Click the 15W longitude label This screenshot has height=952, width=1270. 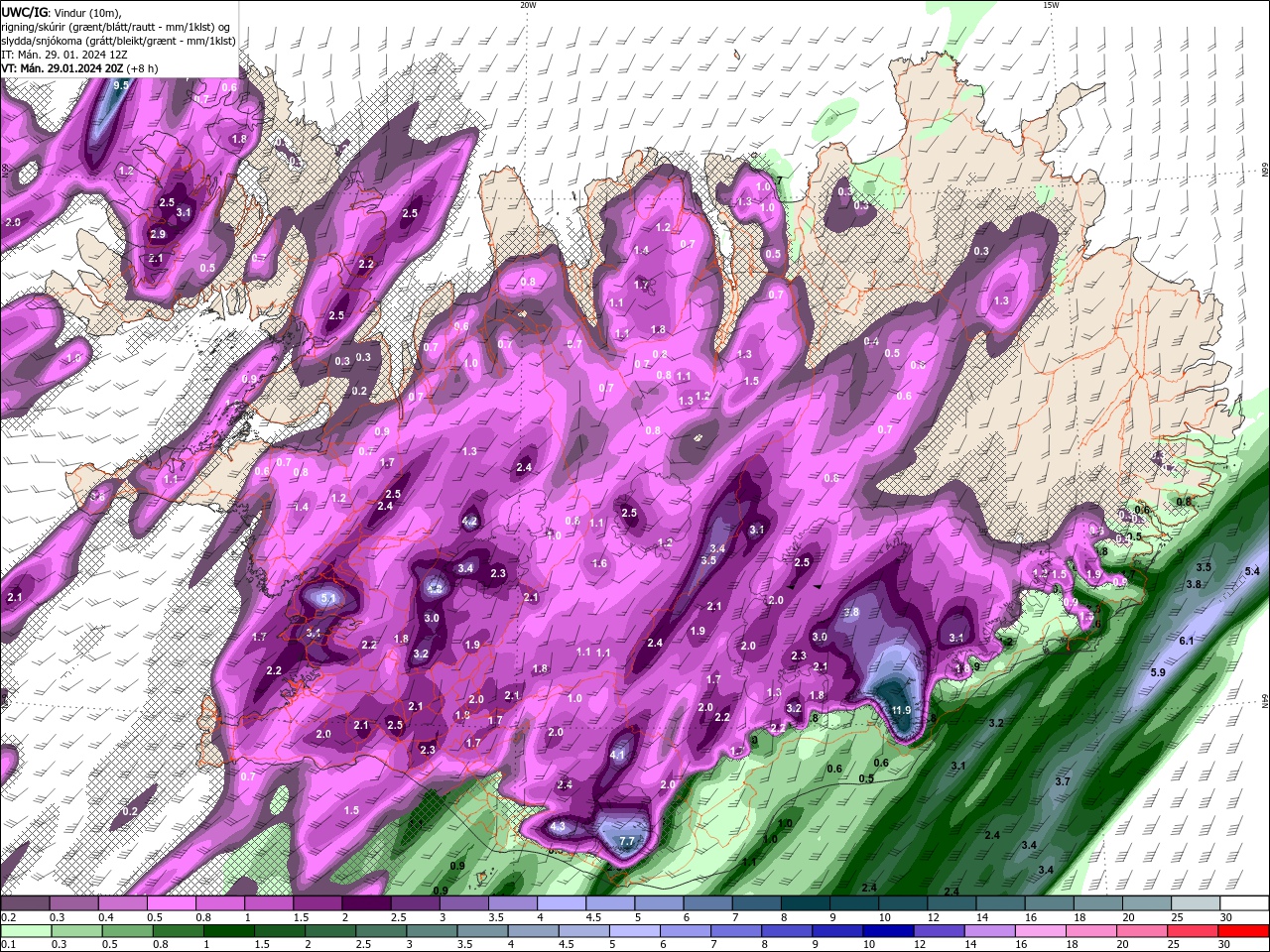point(1051,5)
